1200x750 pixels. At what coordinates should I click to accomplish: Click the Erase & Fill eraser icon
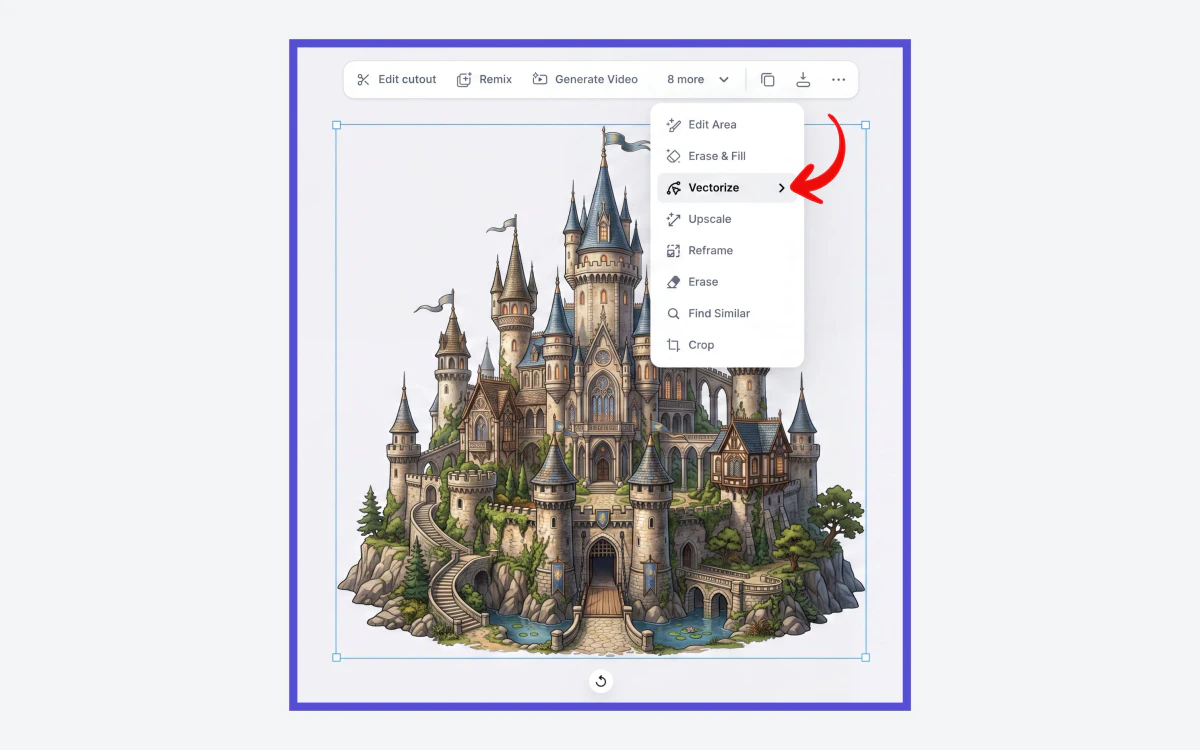[x=674, y=156]
